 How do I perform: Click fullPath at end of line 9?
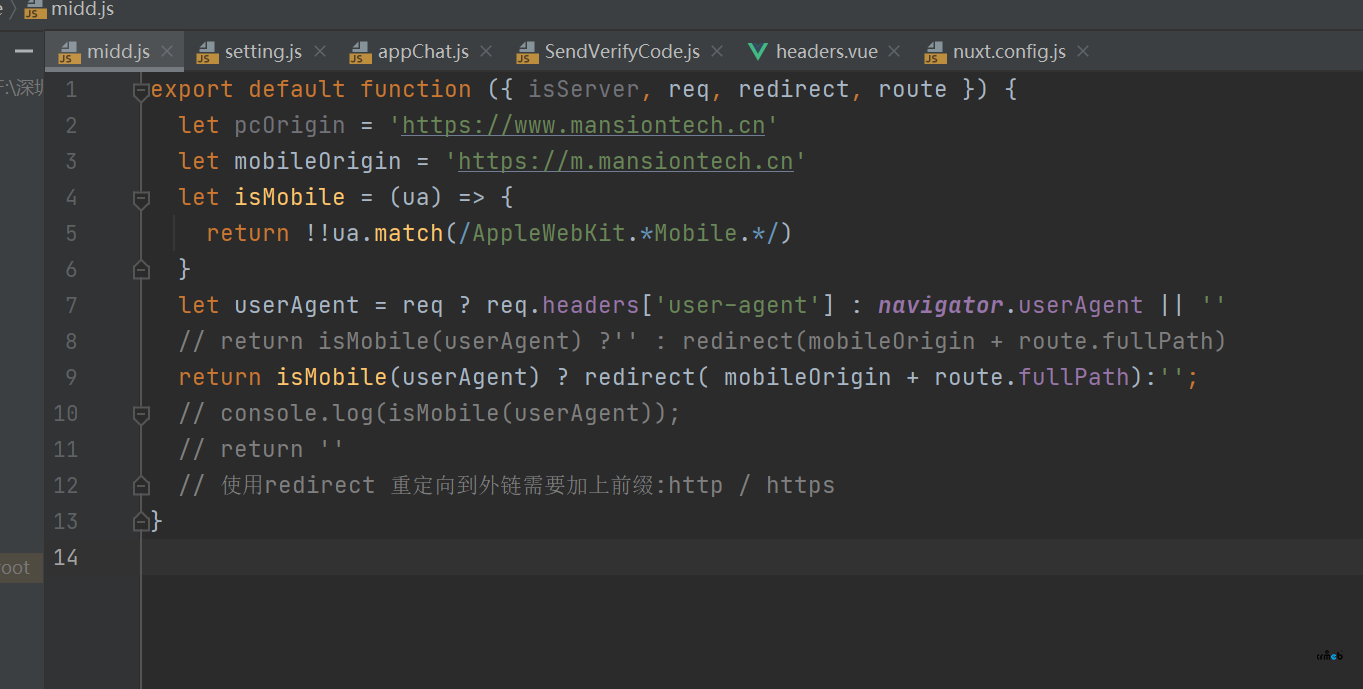[x=1074, y=378]
